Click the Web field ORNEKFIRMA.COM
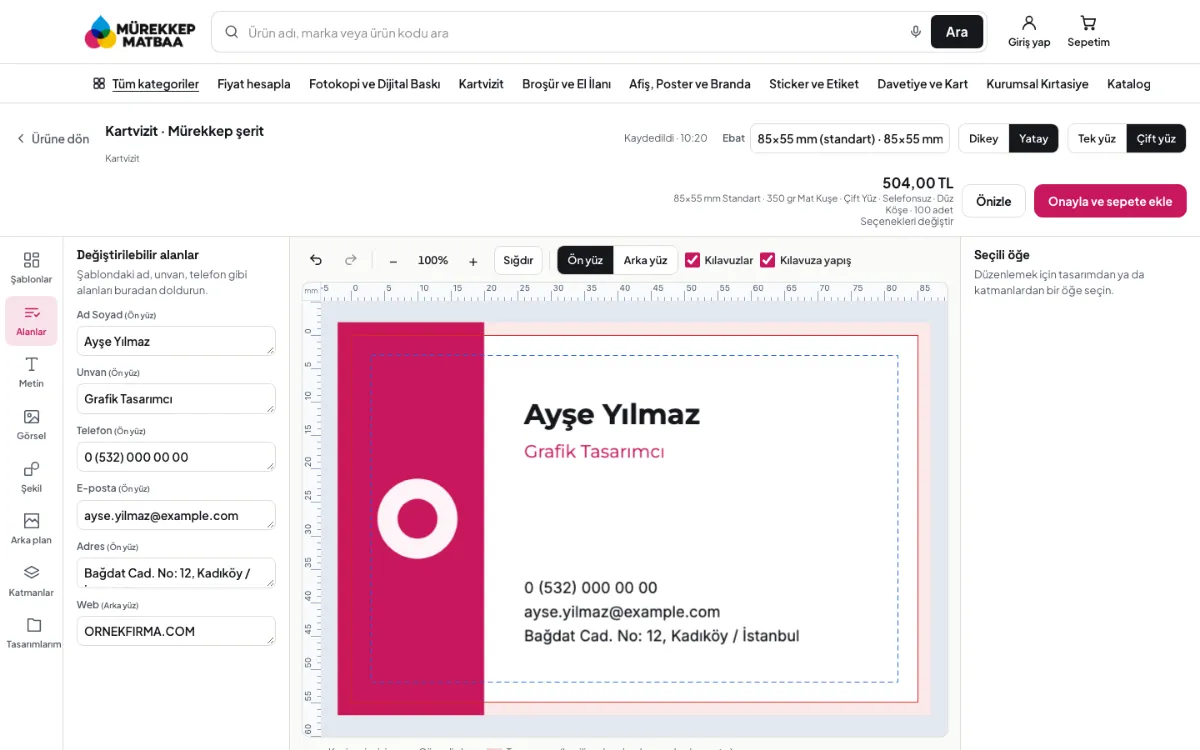 coord(176,631)
